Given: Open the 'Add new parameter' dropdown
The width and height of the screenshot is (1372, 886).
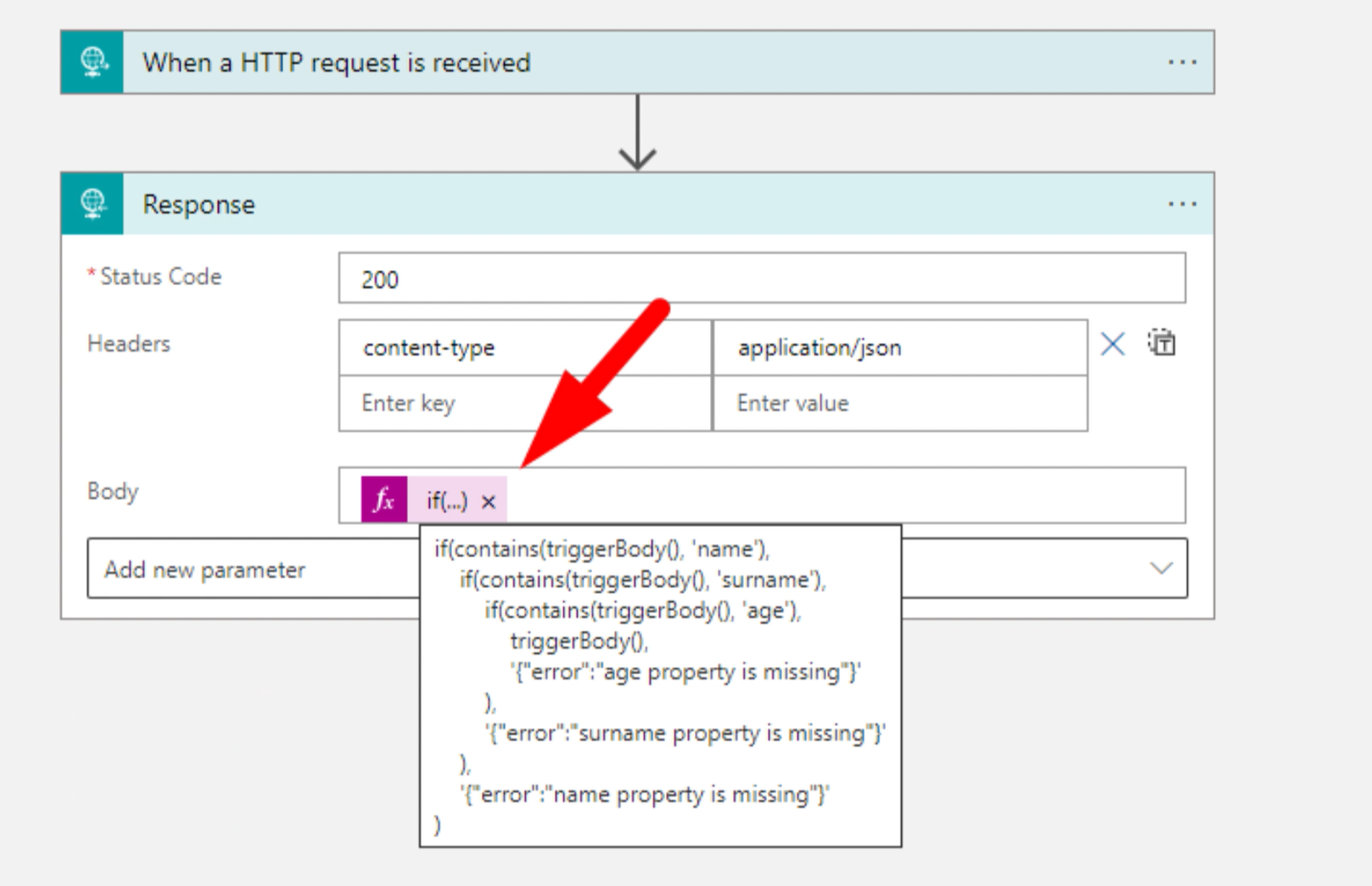Looking at the screenshot, I should coord(1161,569).
